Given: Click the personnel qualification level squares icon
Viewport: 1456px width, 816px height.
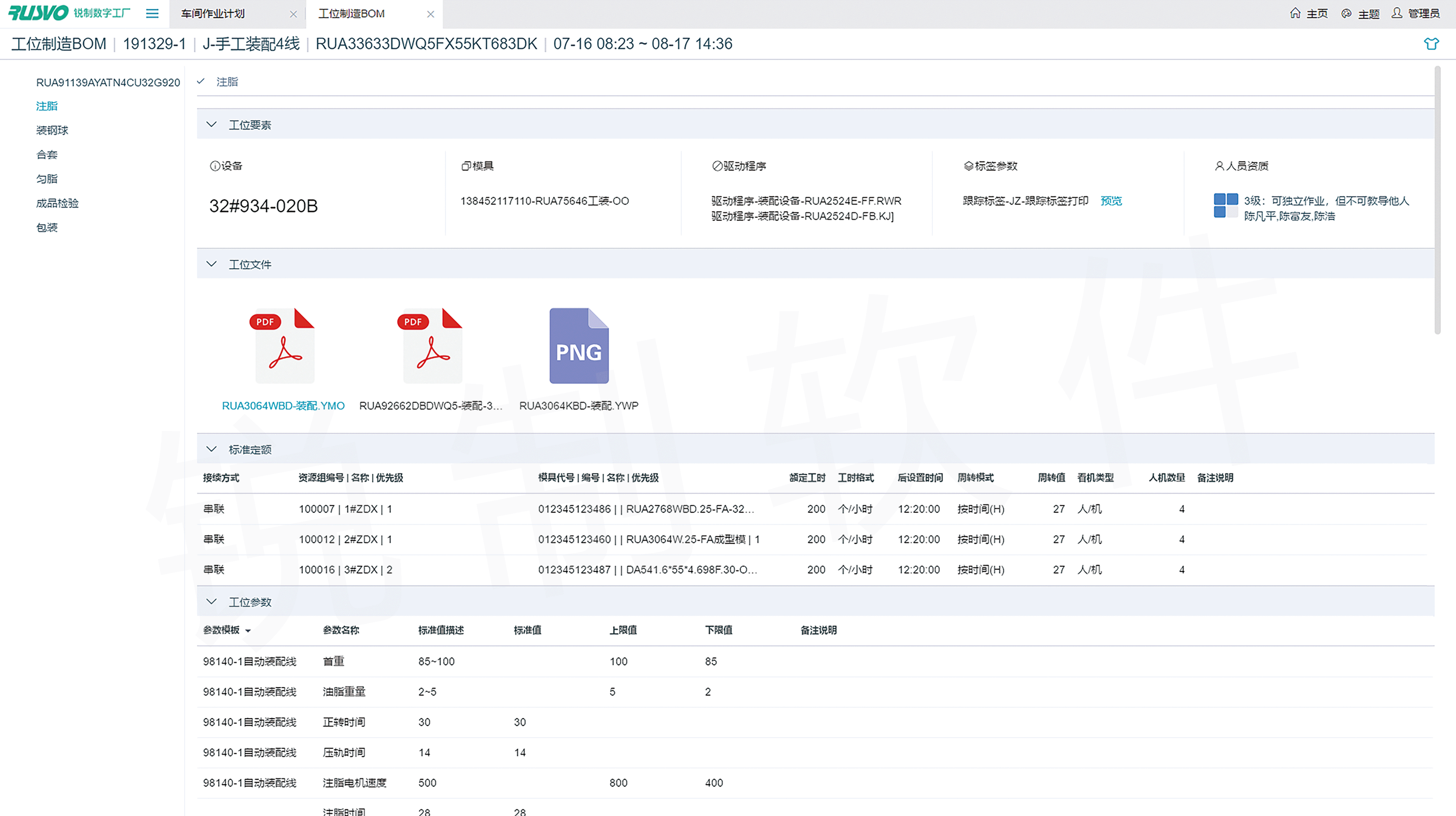Looking at the screenshot, I should 1225,205.
